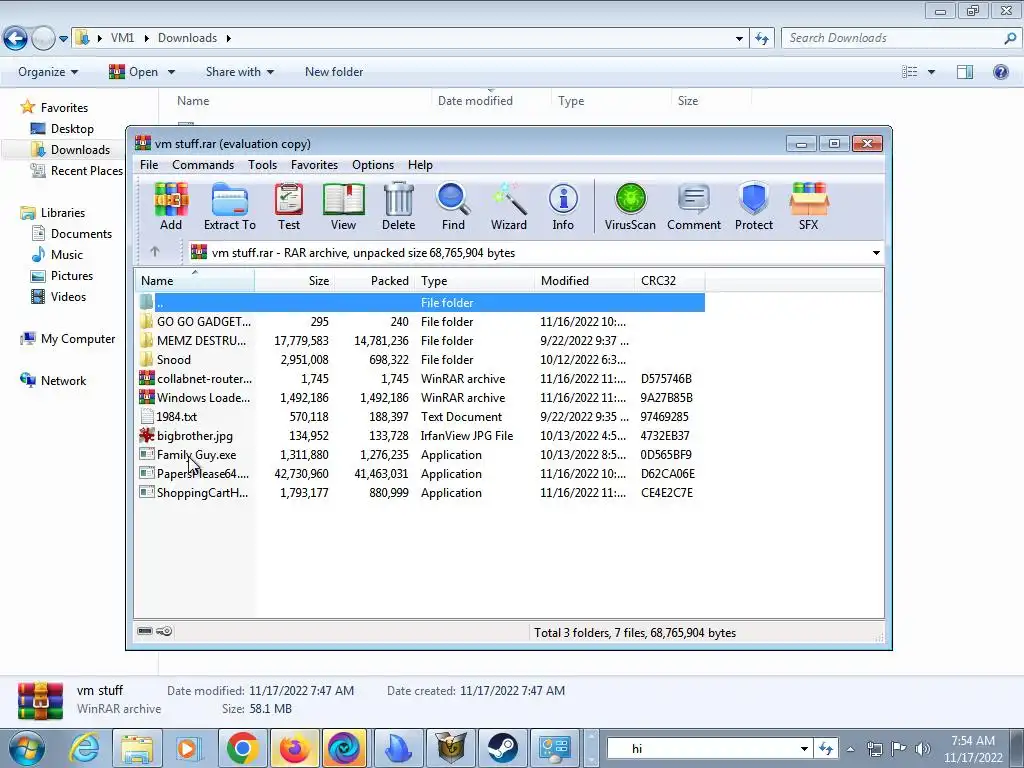Open the View book icon
The height and width of the screenshot is (768, 1024).
[344, 206]
